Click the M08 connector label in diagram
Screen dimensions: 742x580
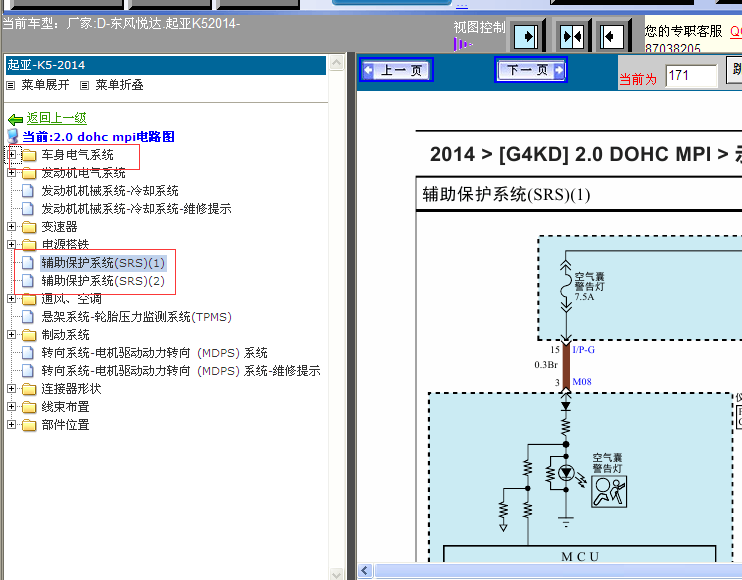click(x=582, y=381)
